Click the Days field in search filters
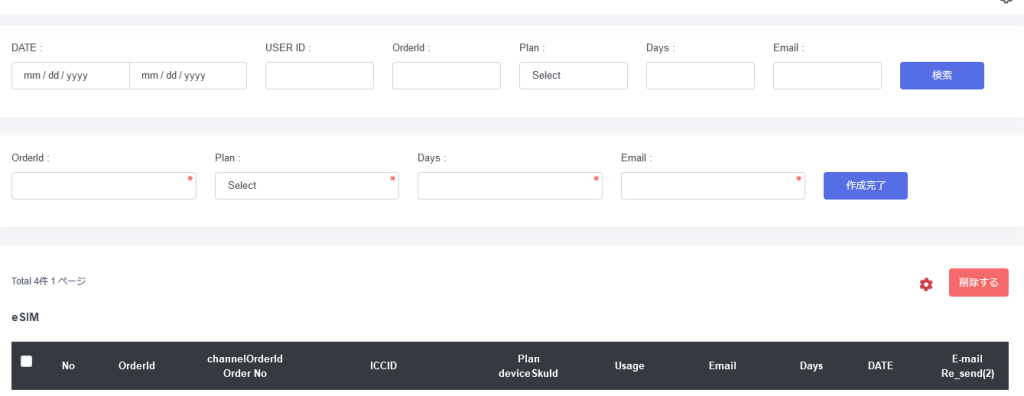 700,76
